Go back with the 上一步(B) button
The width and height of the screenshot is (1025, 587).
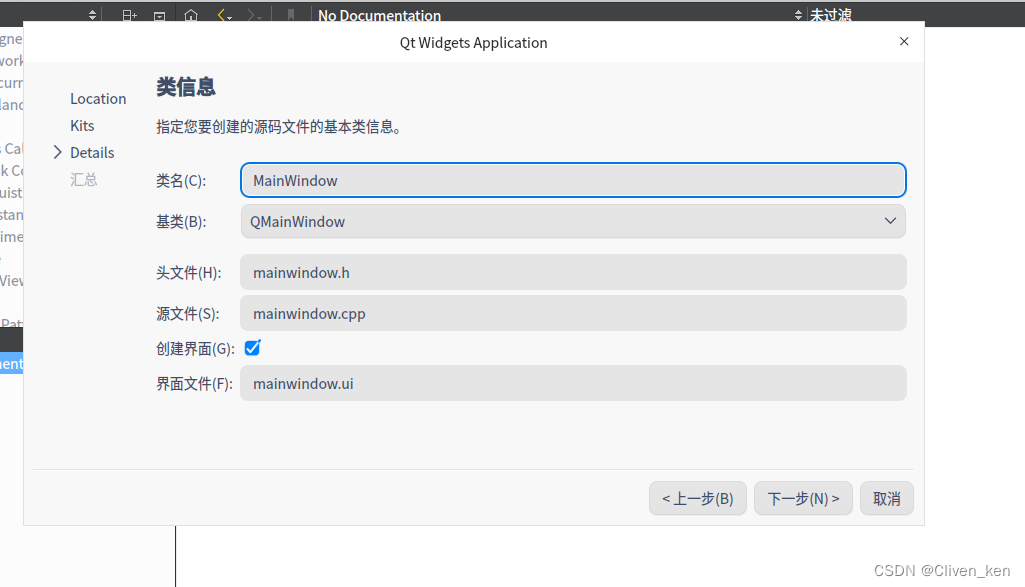click(697, 499)
